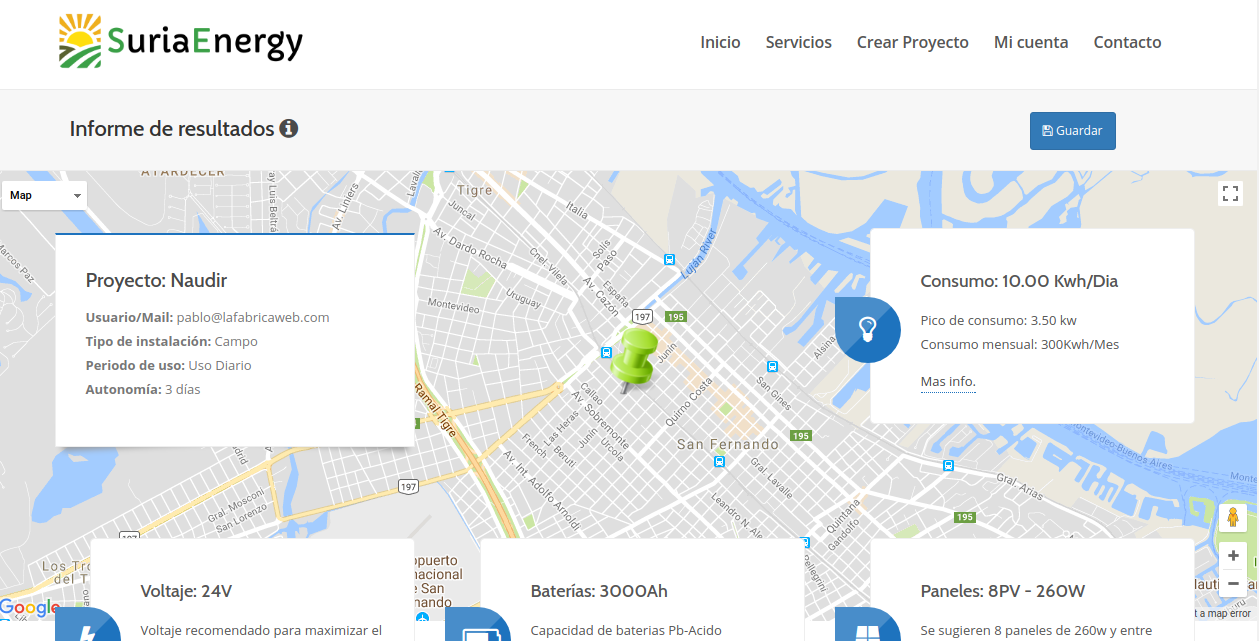Click the Periodo de uso: Uso Diario line
The width and height of the screenshot is (1259, 641).
click(x=169, y=365)
